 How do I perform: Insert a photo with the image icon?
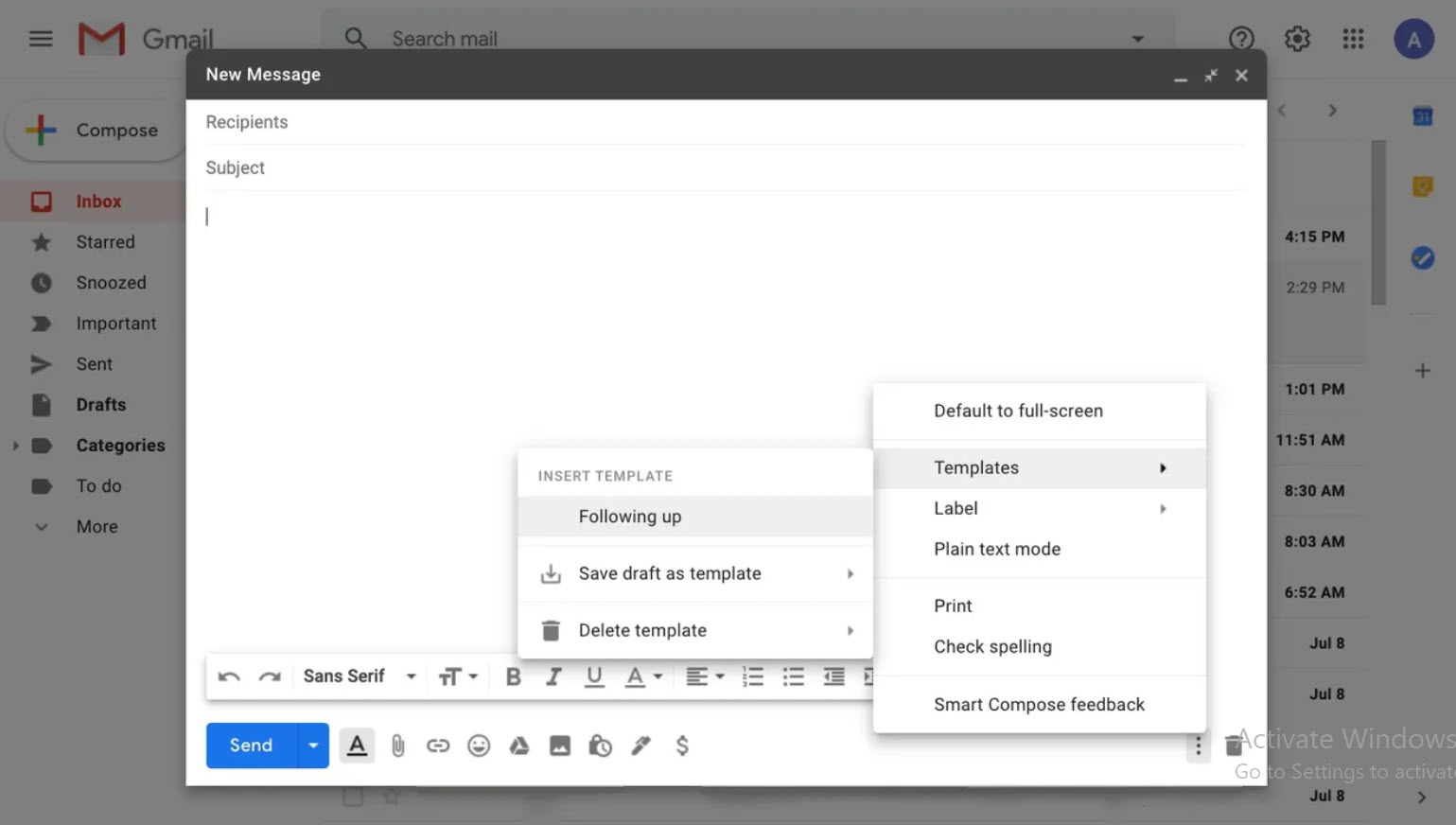click(x=560, y=746)
